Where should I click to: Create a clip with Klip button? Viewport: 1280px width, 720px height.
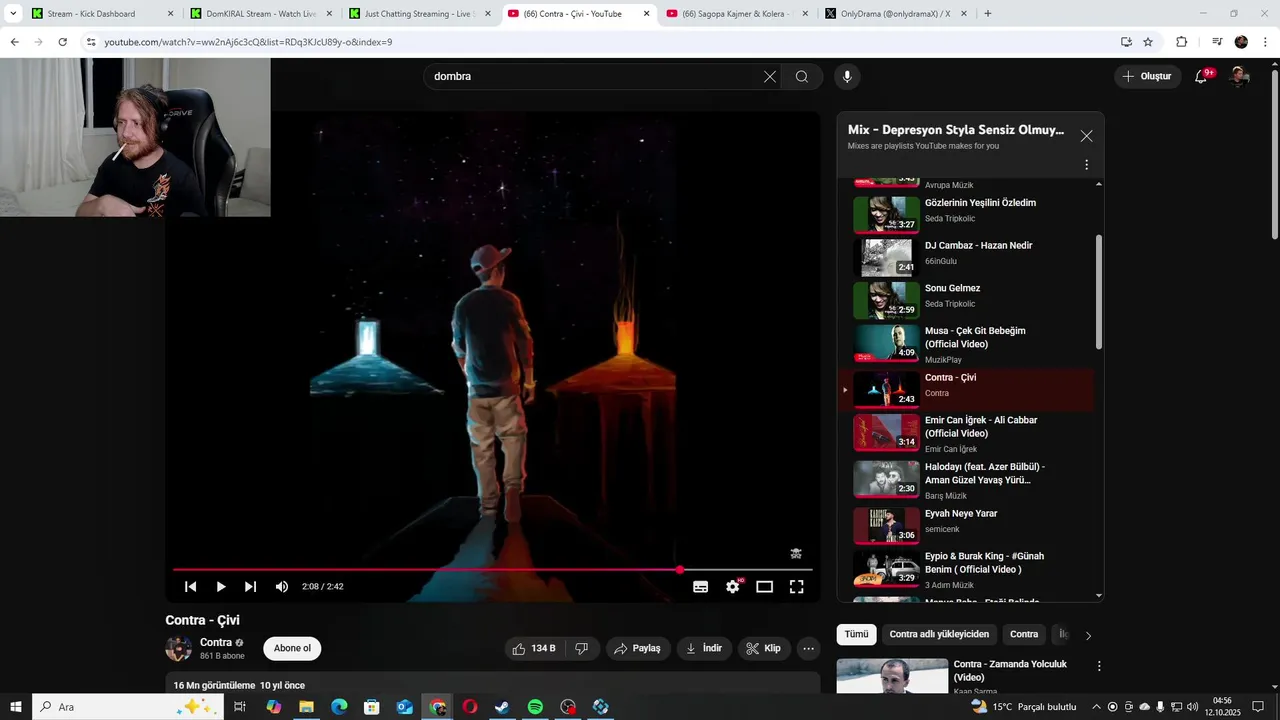(764, 649)
